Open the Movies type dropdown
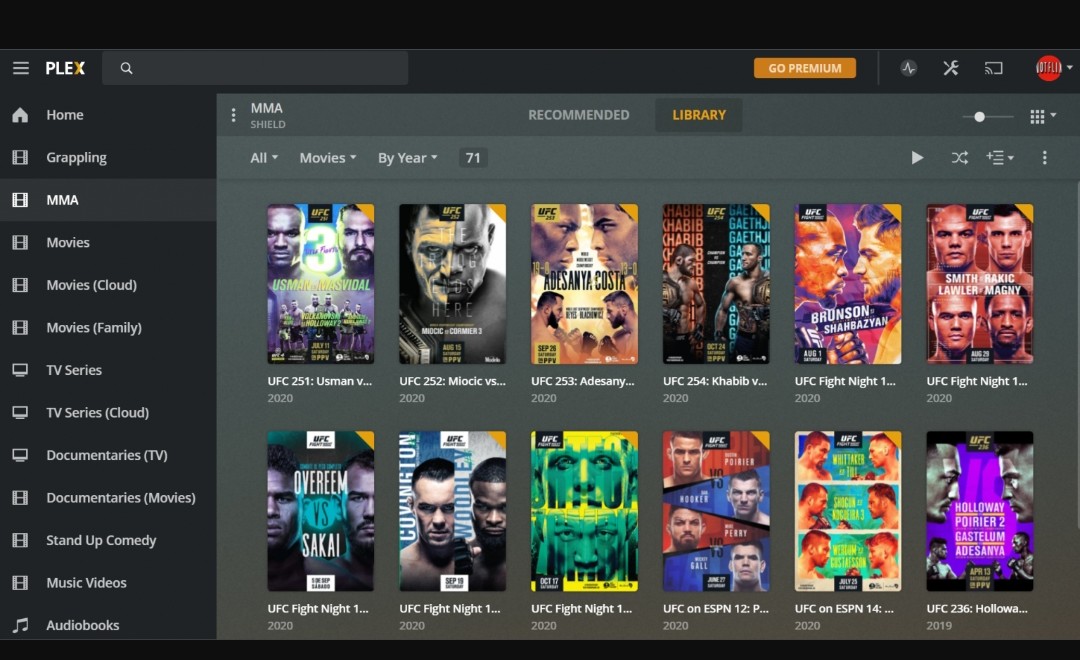 pos(328,158)
